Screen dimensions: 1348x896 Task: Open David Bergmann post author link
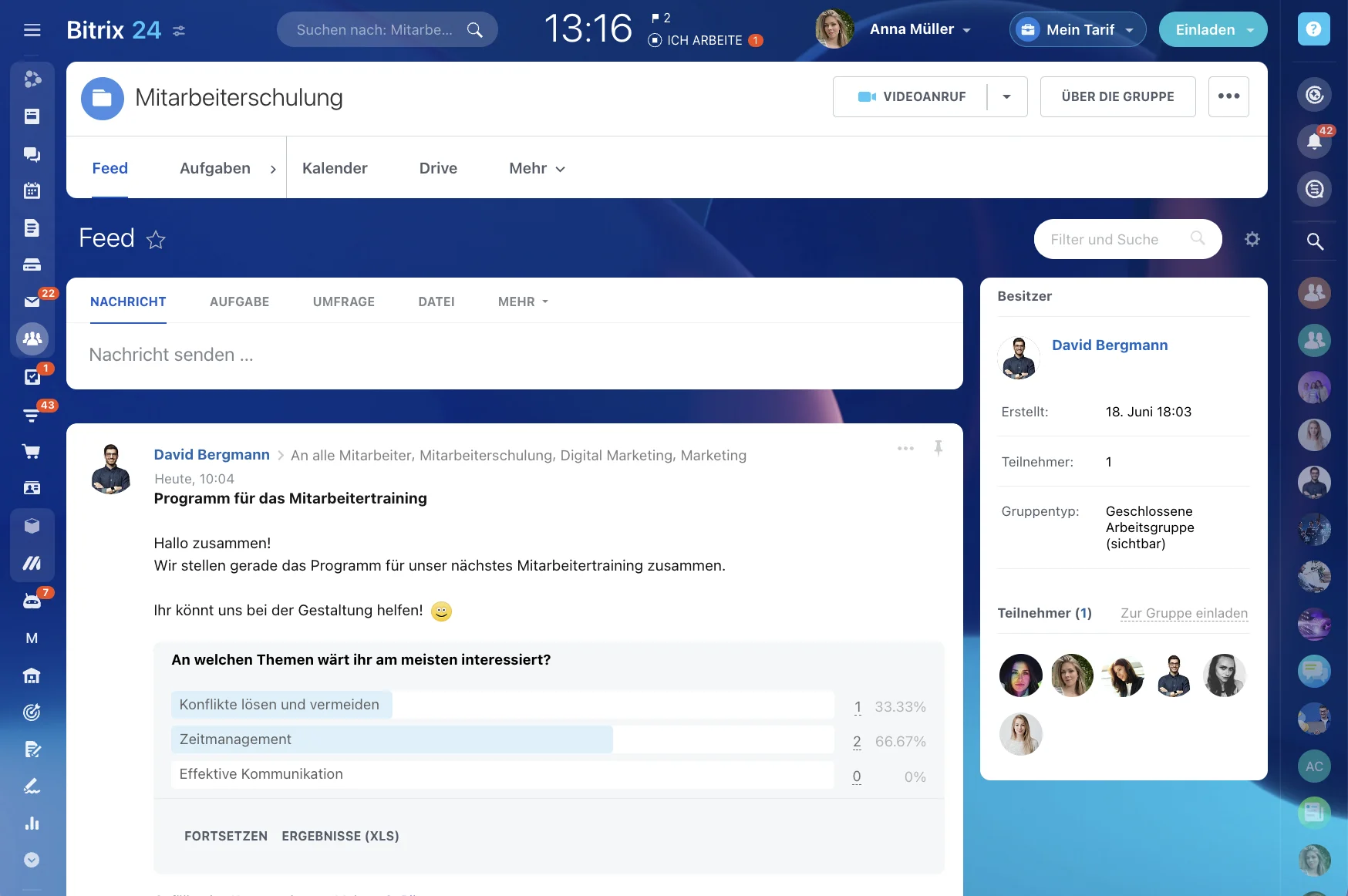tap(211, 455)
